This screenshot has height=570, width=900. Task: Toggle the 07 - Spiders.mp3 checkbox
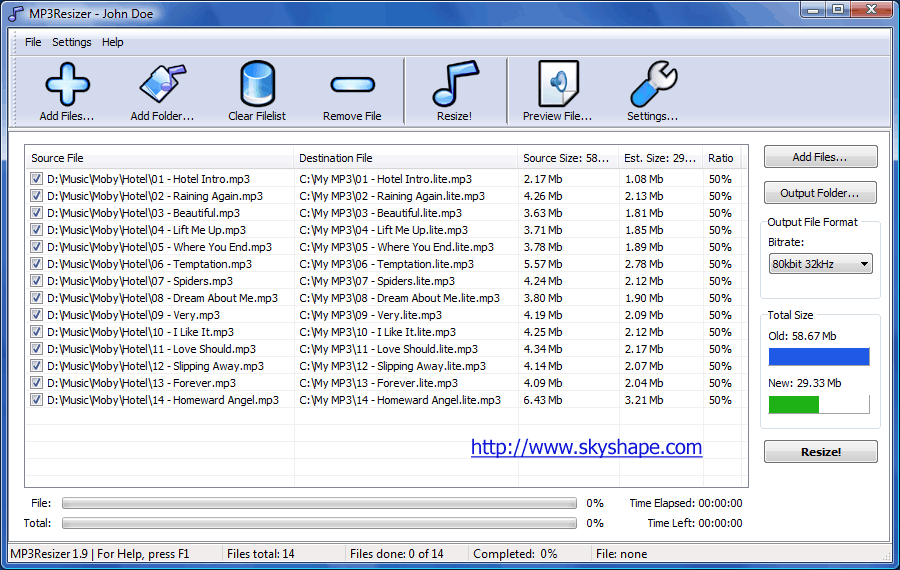(36, 281)
